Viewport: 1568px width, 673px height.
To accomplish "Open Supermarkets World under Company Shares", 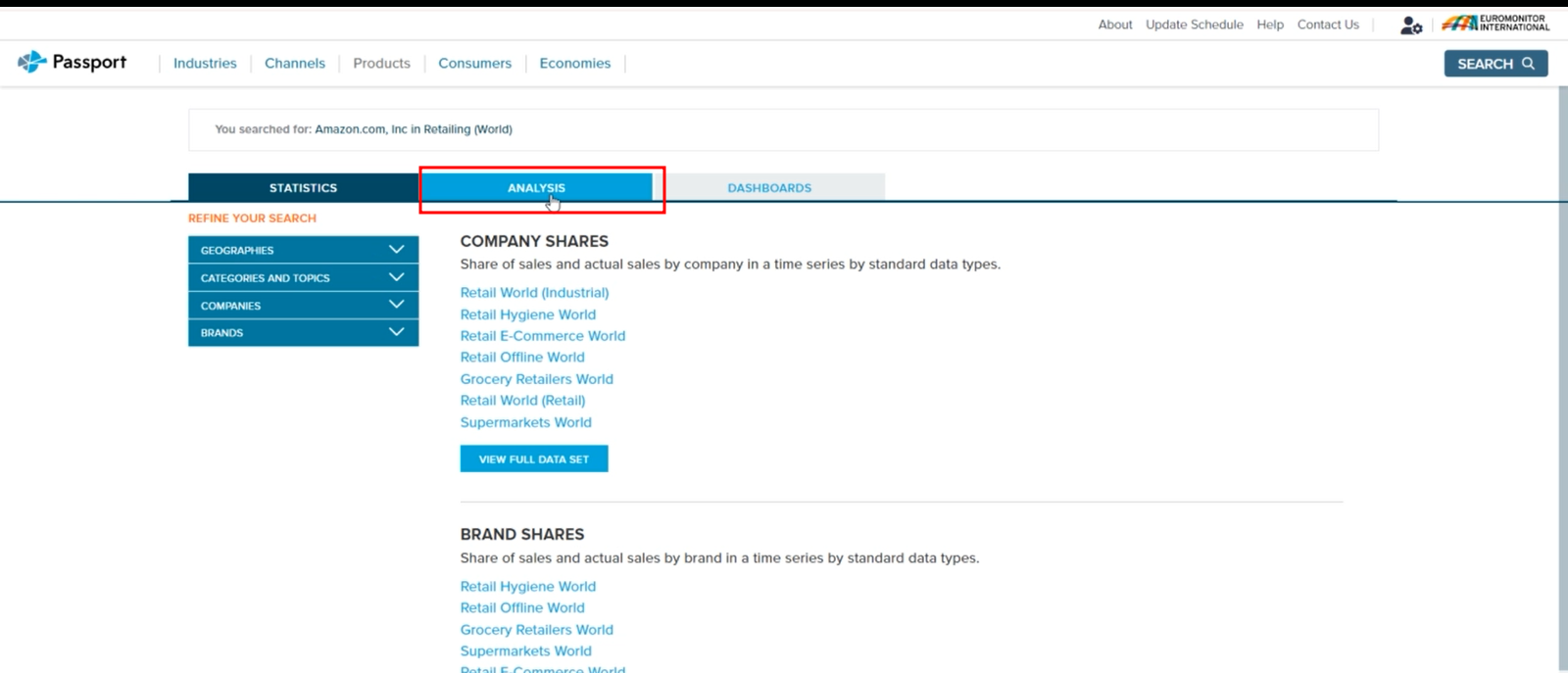I will pyautogui.click(x=525, y=422).
